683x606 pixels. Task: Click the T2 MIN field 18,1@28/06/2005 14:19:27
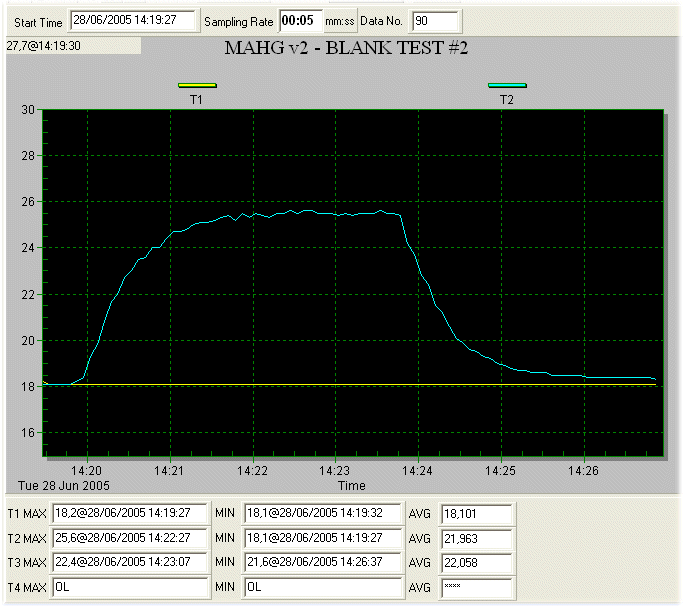[322, 538]
